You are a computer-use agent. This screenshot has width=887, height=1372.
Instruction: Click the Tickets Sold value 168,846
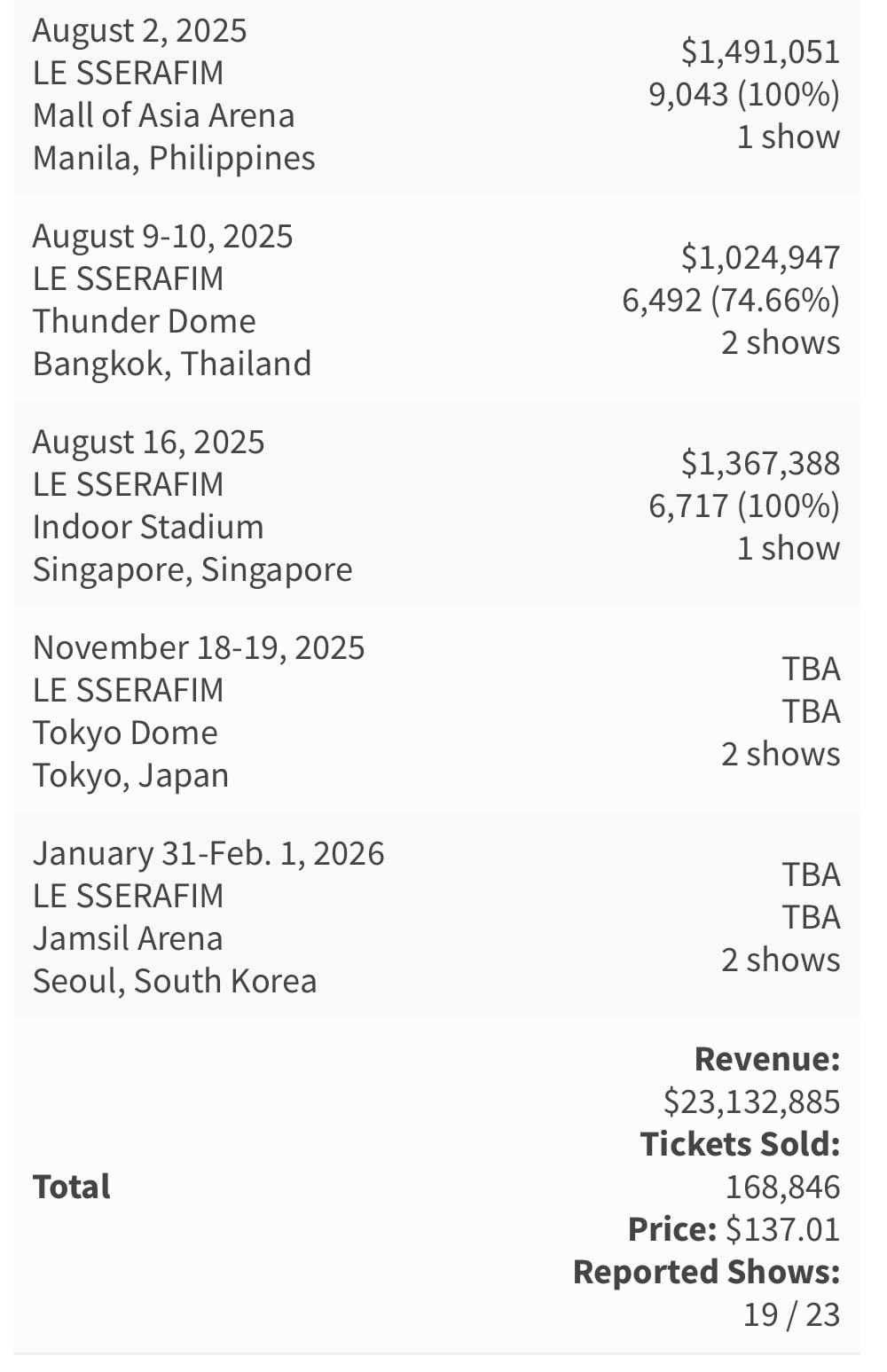[x=782, y=1188]
